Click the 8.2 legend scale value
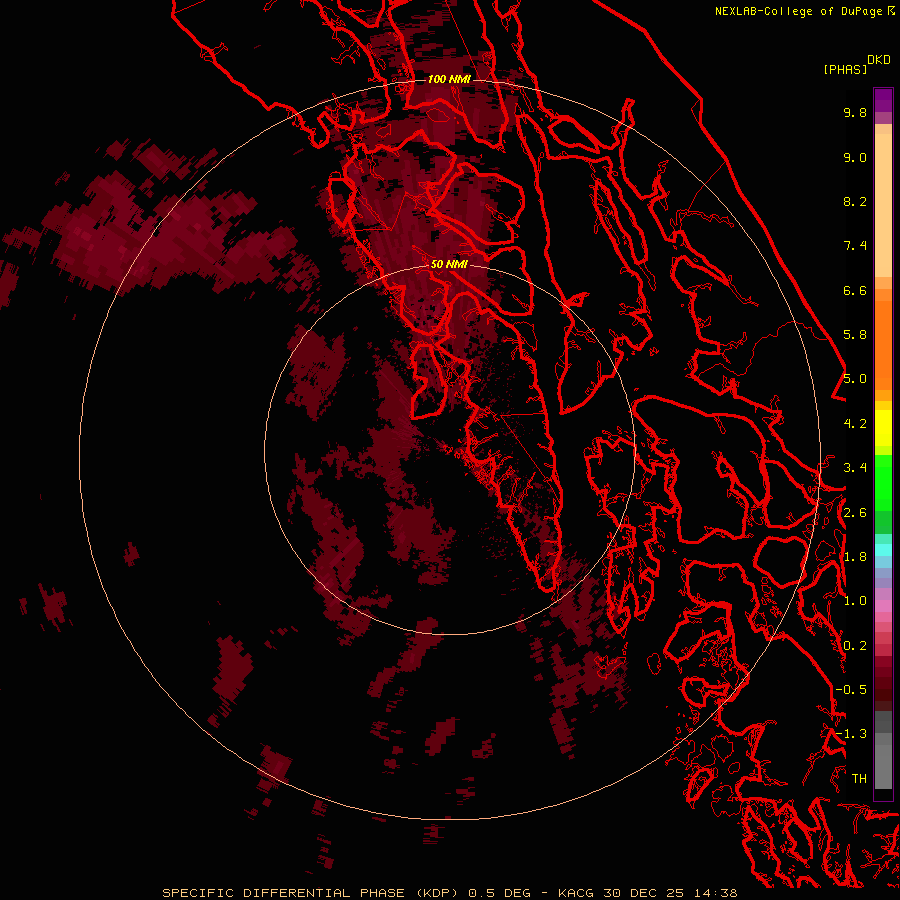Screen dimensions: 900x900 855,201
